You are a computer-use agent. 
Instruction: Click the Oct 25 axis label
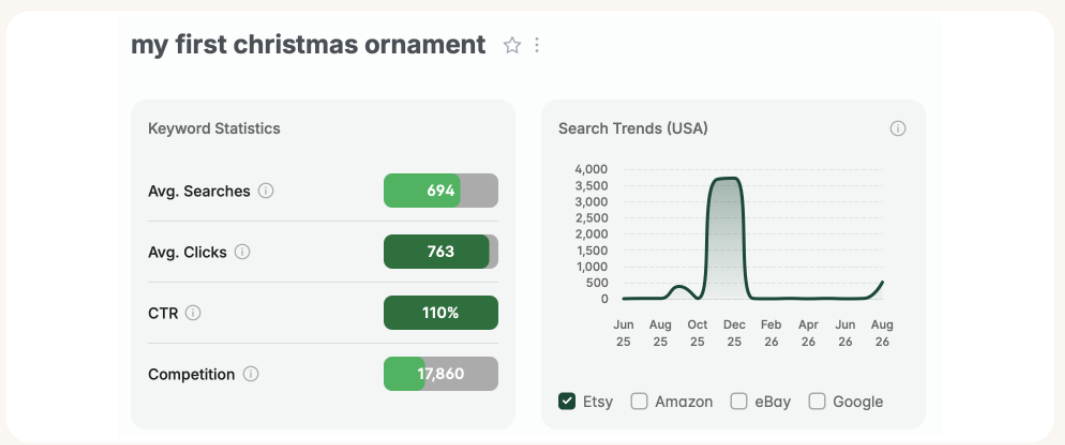(x=698, y=334)
